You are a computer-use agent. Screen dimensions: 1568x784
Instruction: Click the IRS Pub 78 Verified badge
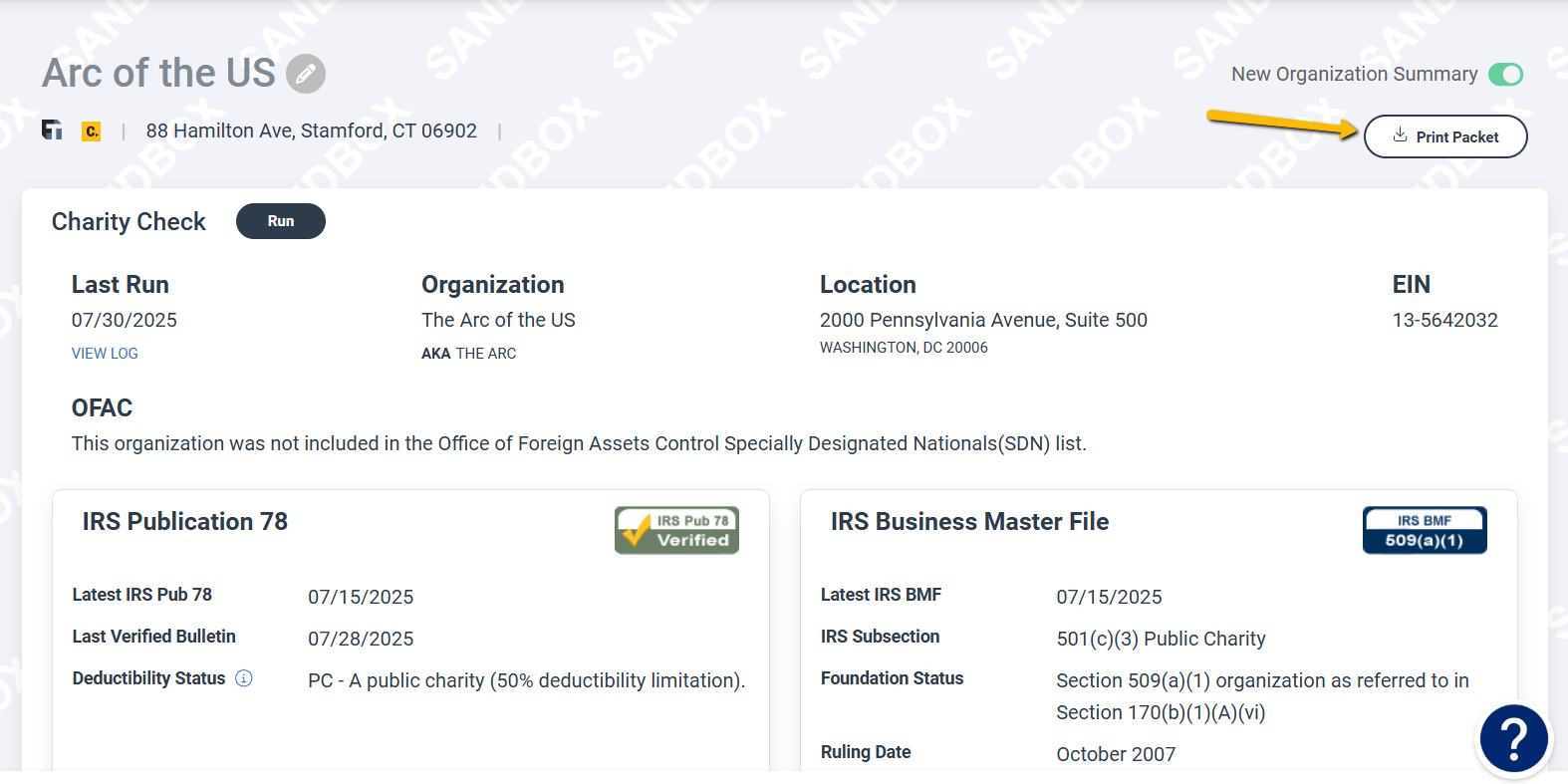pos(677,530)
